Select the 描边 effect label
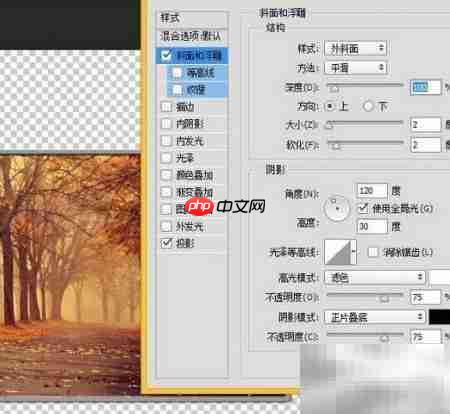This screenshot has height=414, width=450. click(x=185, y=107)
